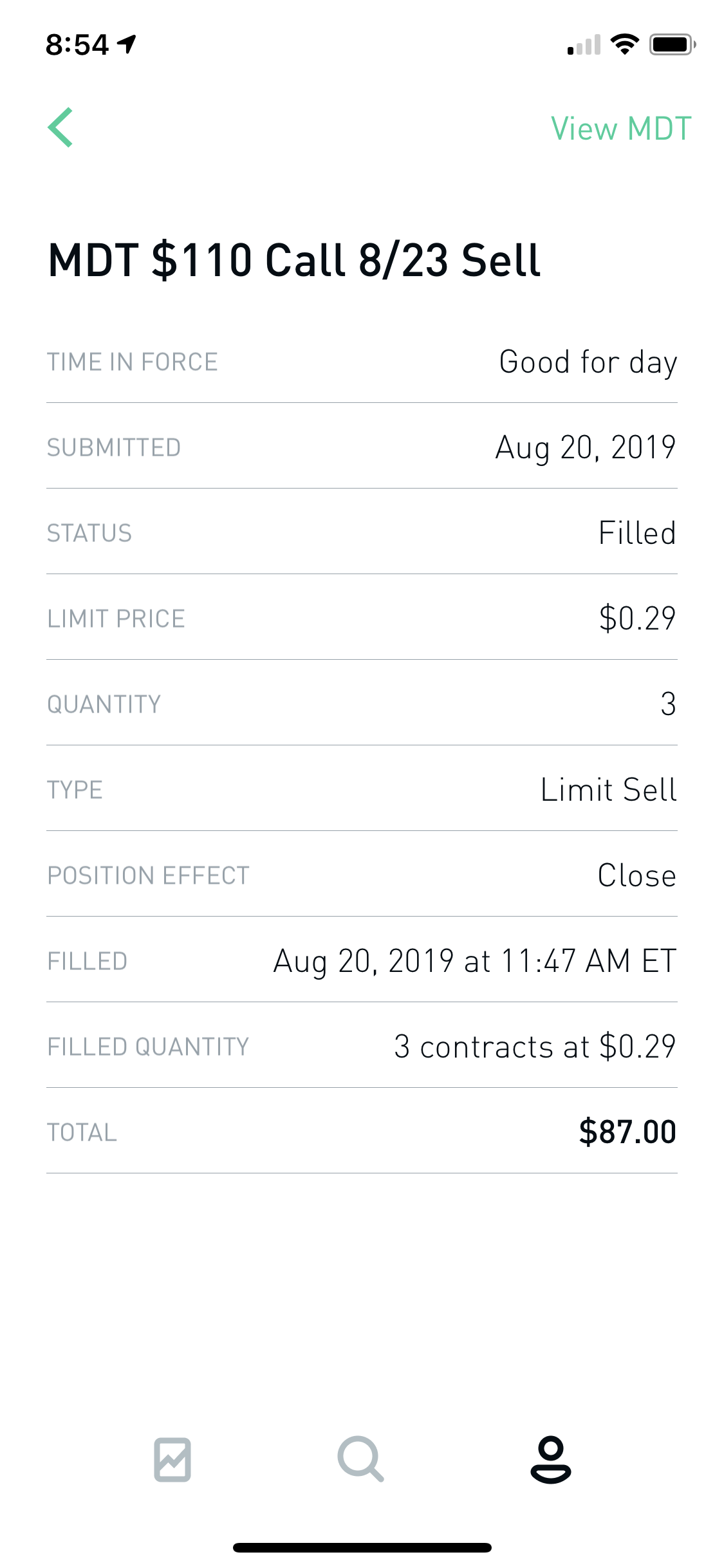Tap the MDT $110 Call order title
The image size is (724, 1568).
click(294, 261)
